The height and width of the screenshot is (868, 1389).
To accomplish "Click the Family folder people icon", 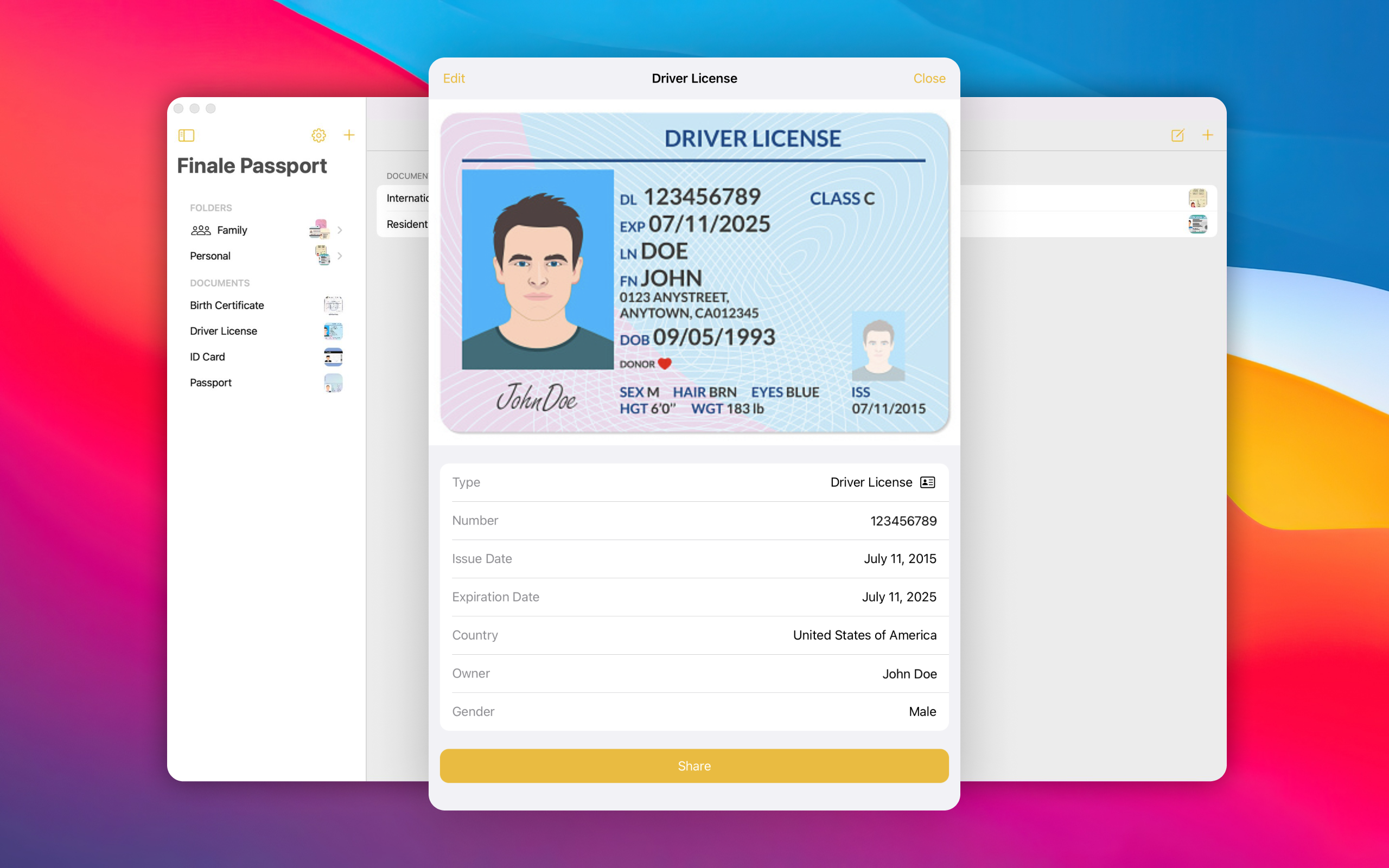I will [201, 230].
